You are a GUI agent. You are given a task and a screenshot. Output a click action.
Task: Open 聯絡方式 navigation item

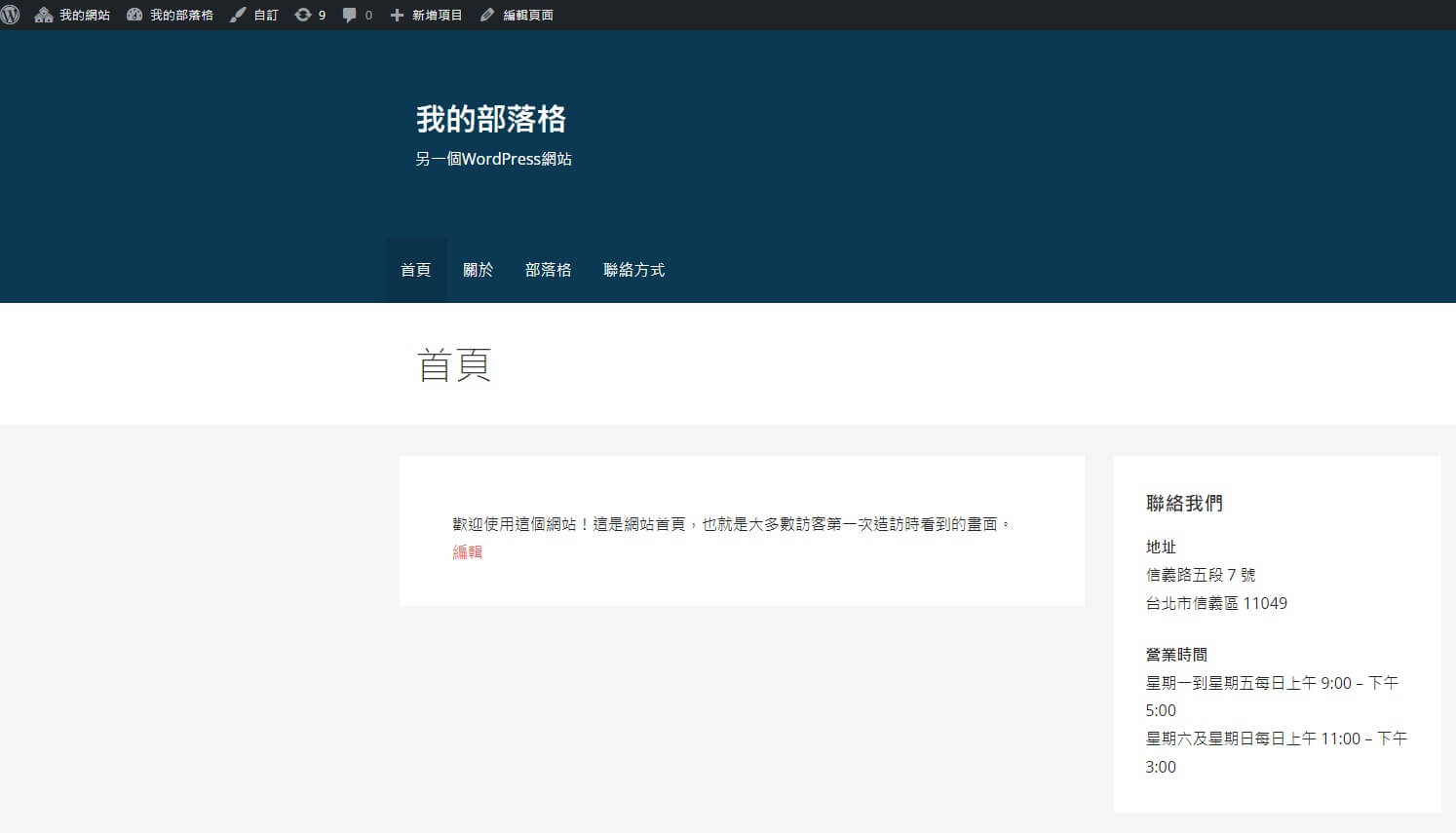pos(634,270)
